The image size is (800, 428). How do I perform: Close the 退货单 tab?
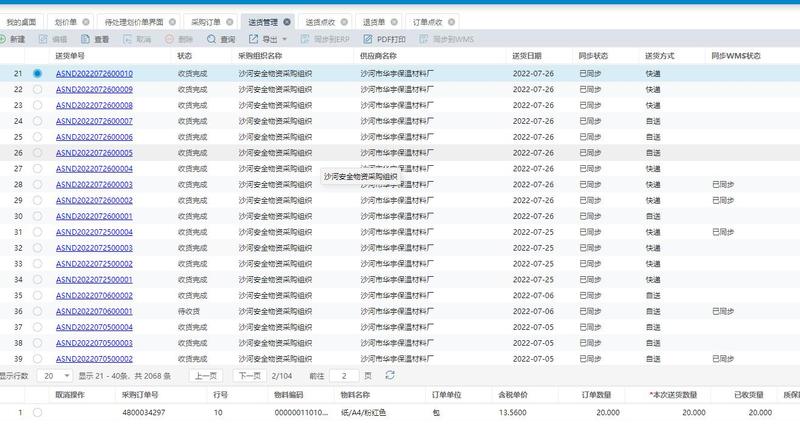pyautogui.click(x=394, y=22)
